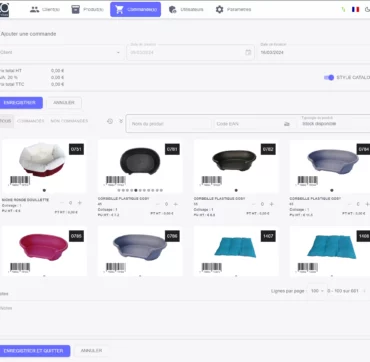Toggle the Style Catalogue switch

(x=329, y=77)
